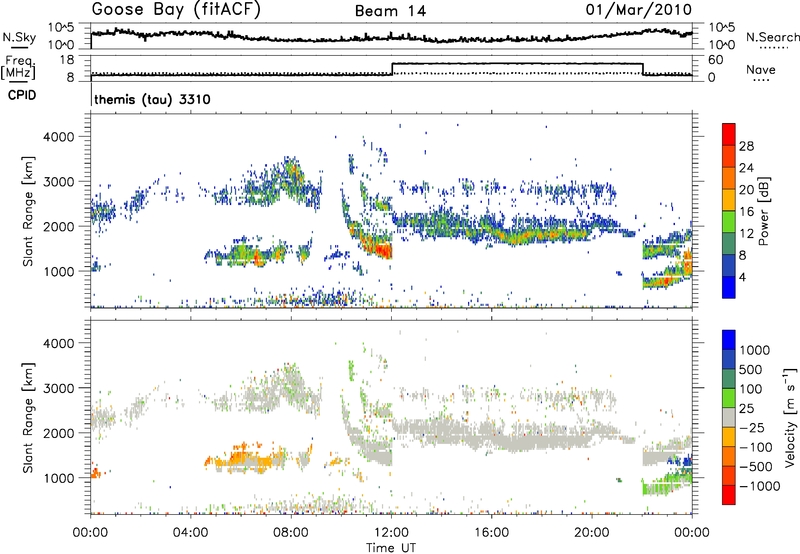This screenshot has height=554, width=800.
Task: Click the "100" tick on the Velocity color bar
Action: click(x=751, y=389)
